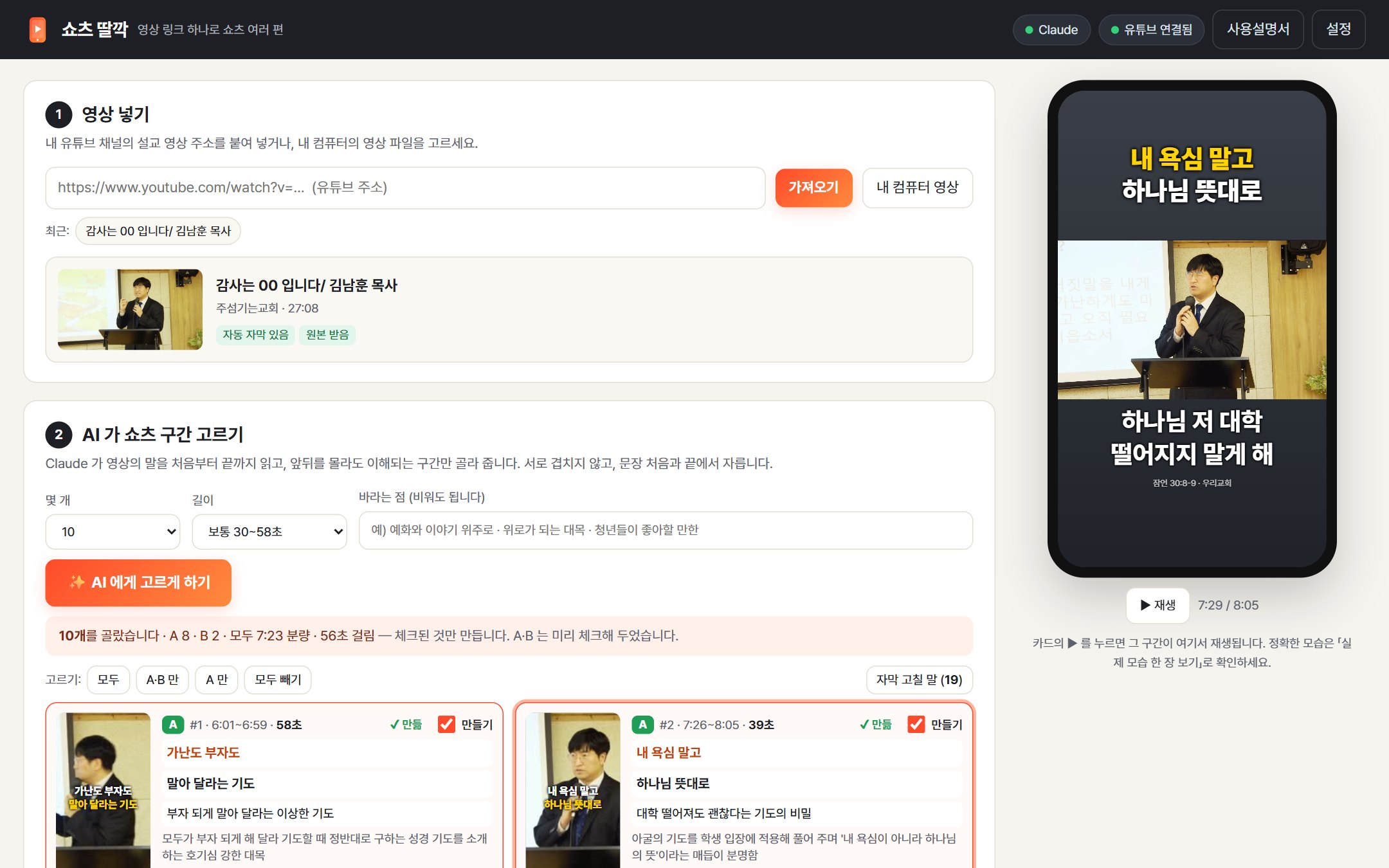The width and height of the screenshot is (1389, 868).
Task: Click the ▶ 재생 play button under phone preview
Action: 1157,605
